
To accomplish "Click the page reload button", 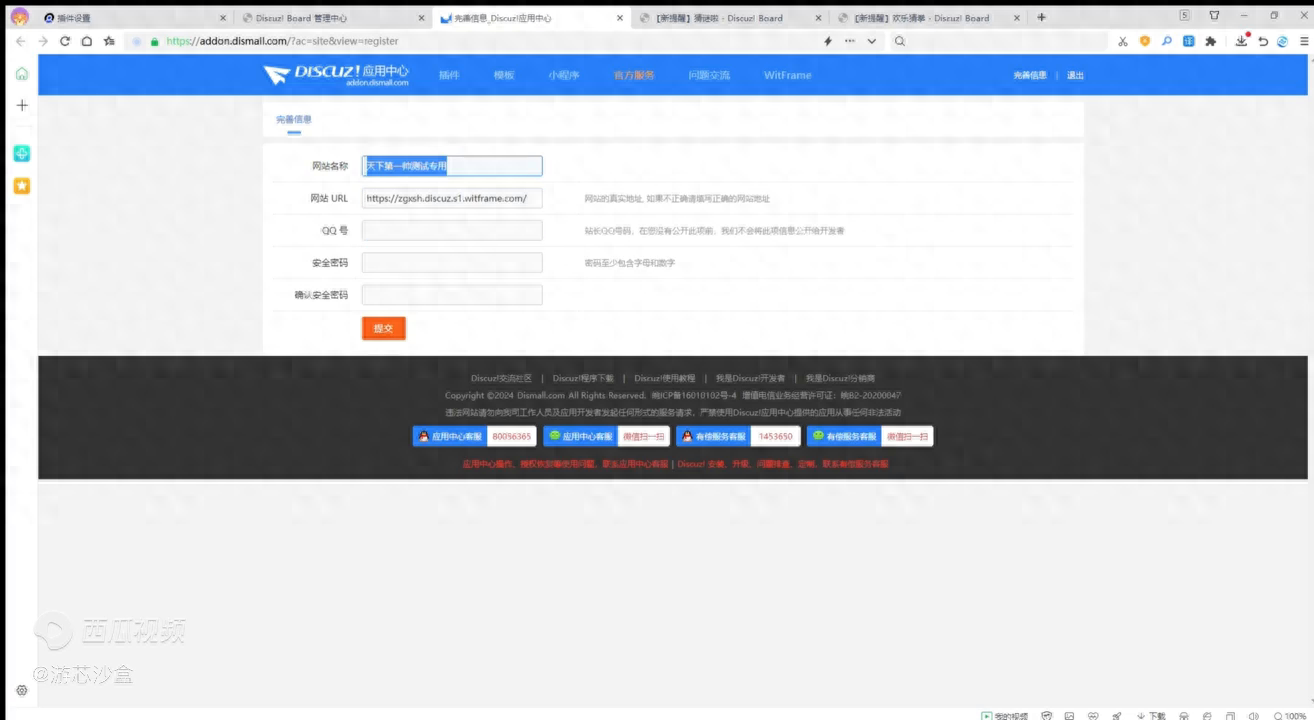I will 65,41.
